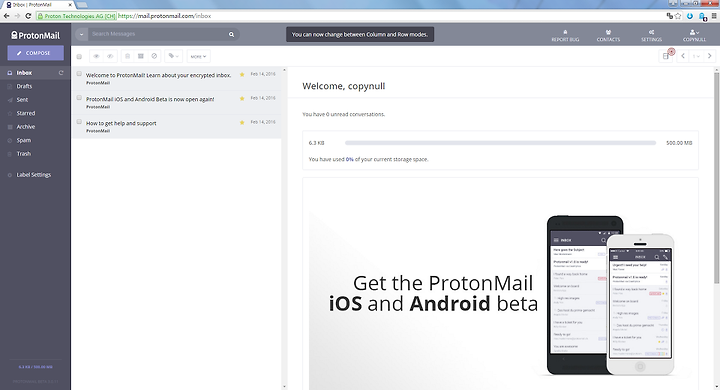Select checkbox for How to get help message
Viewport: 720px width, 390px height.
(79, 122)
